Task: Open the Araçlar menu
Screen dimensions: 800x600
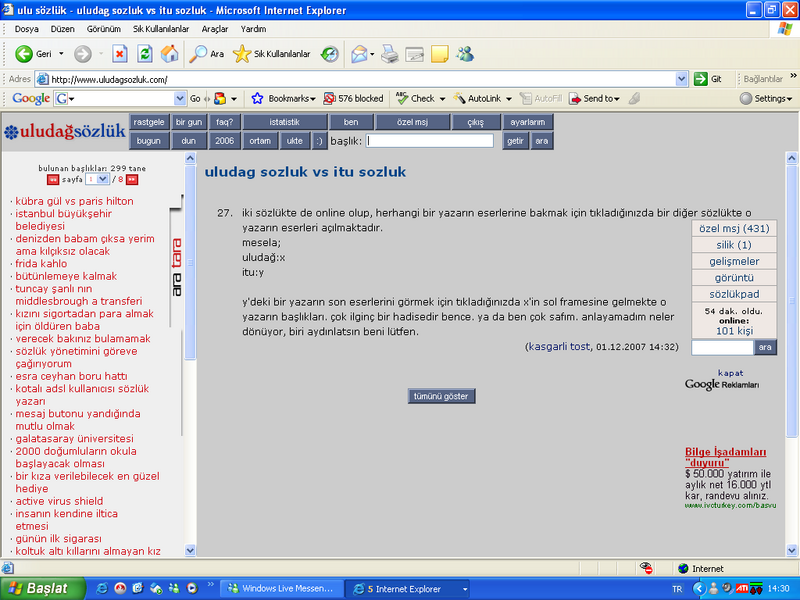Action: click(x=214, y=29)
